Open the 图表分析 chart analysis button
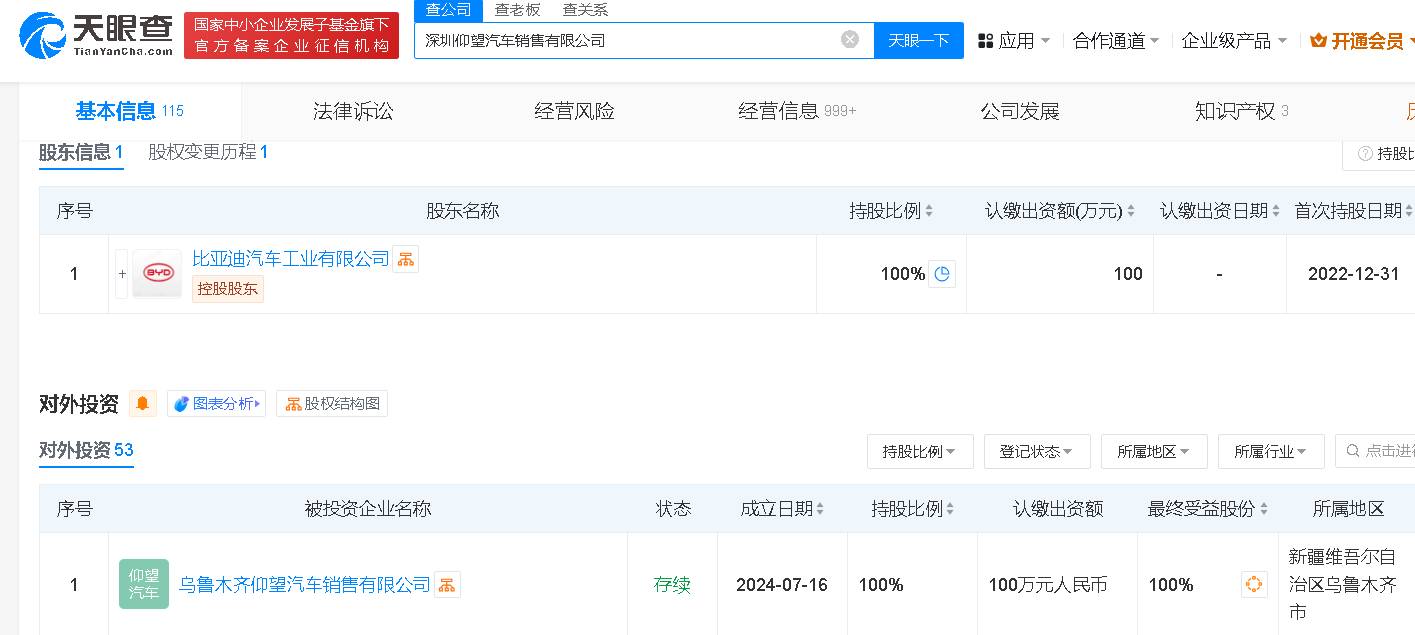Viewport: 1415px width, 635px height. pos(216,403)
